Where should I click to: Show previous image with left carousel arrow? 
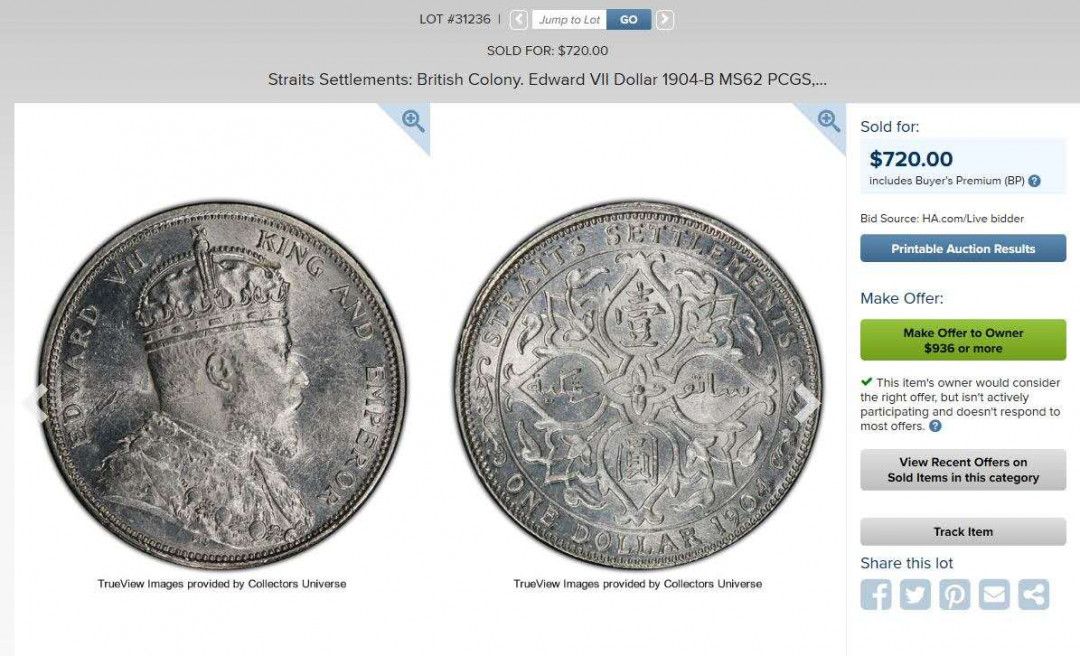(x=33, y=402)
